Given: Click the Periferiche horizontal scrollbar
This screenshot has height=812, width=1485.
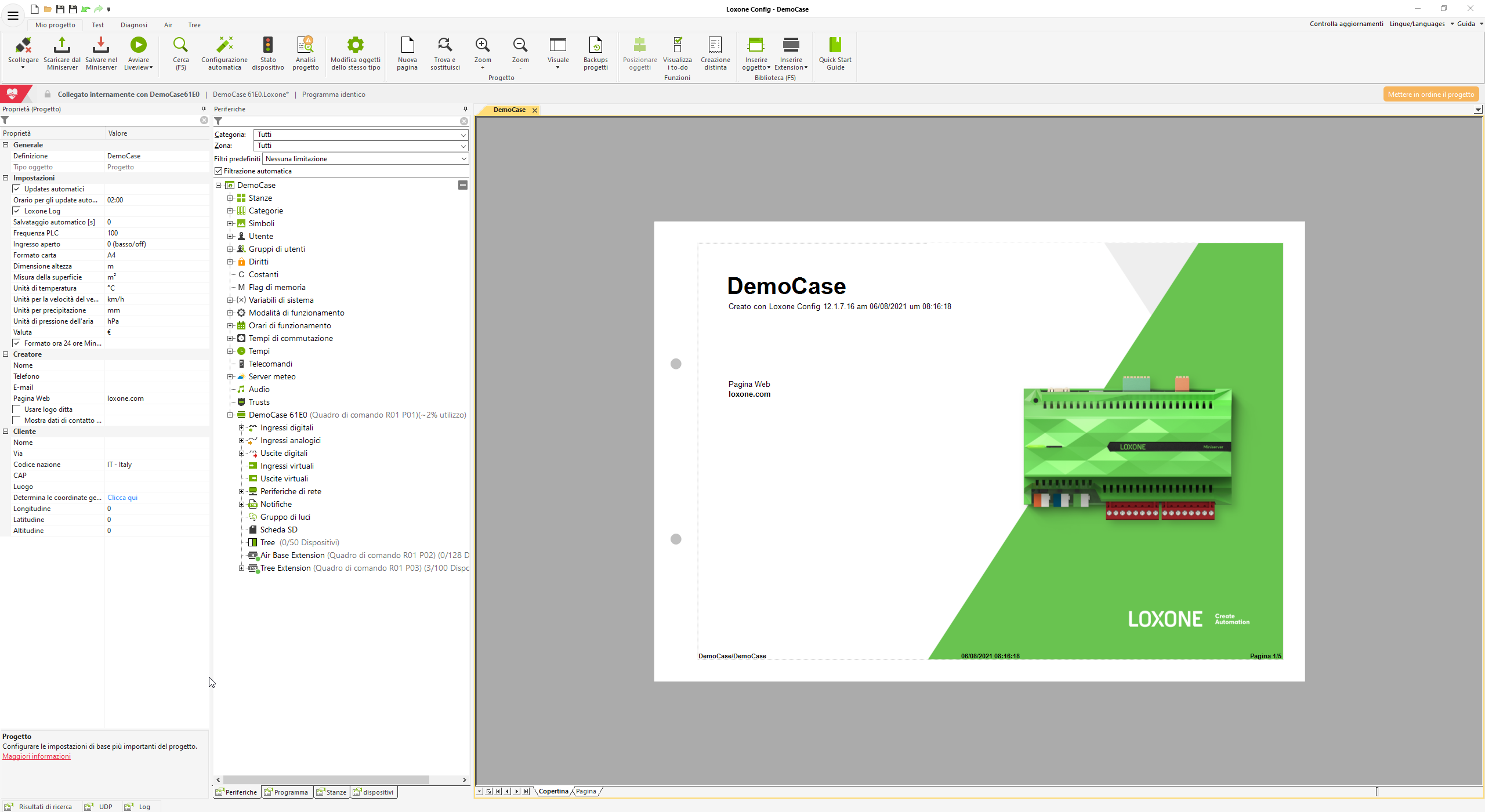Looking at the screenshot, I should (x=325, y=780).
